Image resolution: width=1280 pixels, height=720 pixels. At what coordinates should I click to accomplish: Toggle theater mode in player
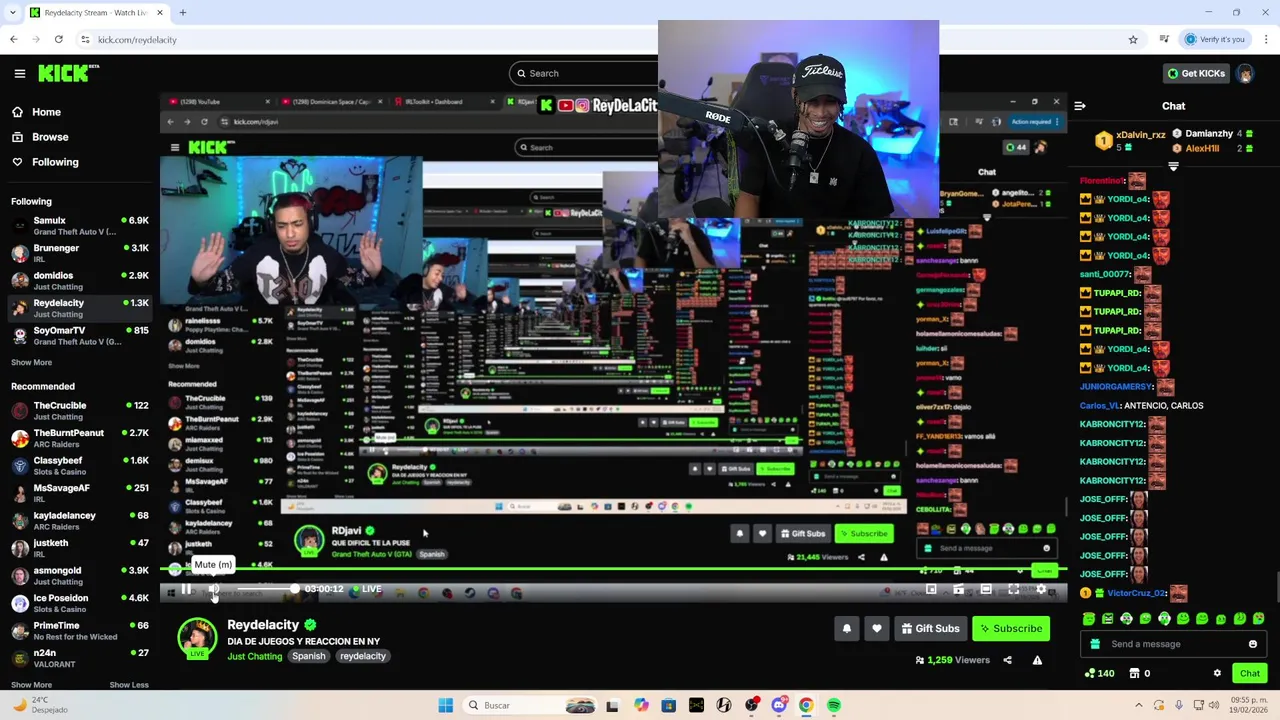tap(986, 590)
